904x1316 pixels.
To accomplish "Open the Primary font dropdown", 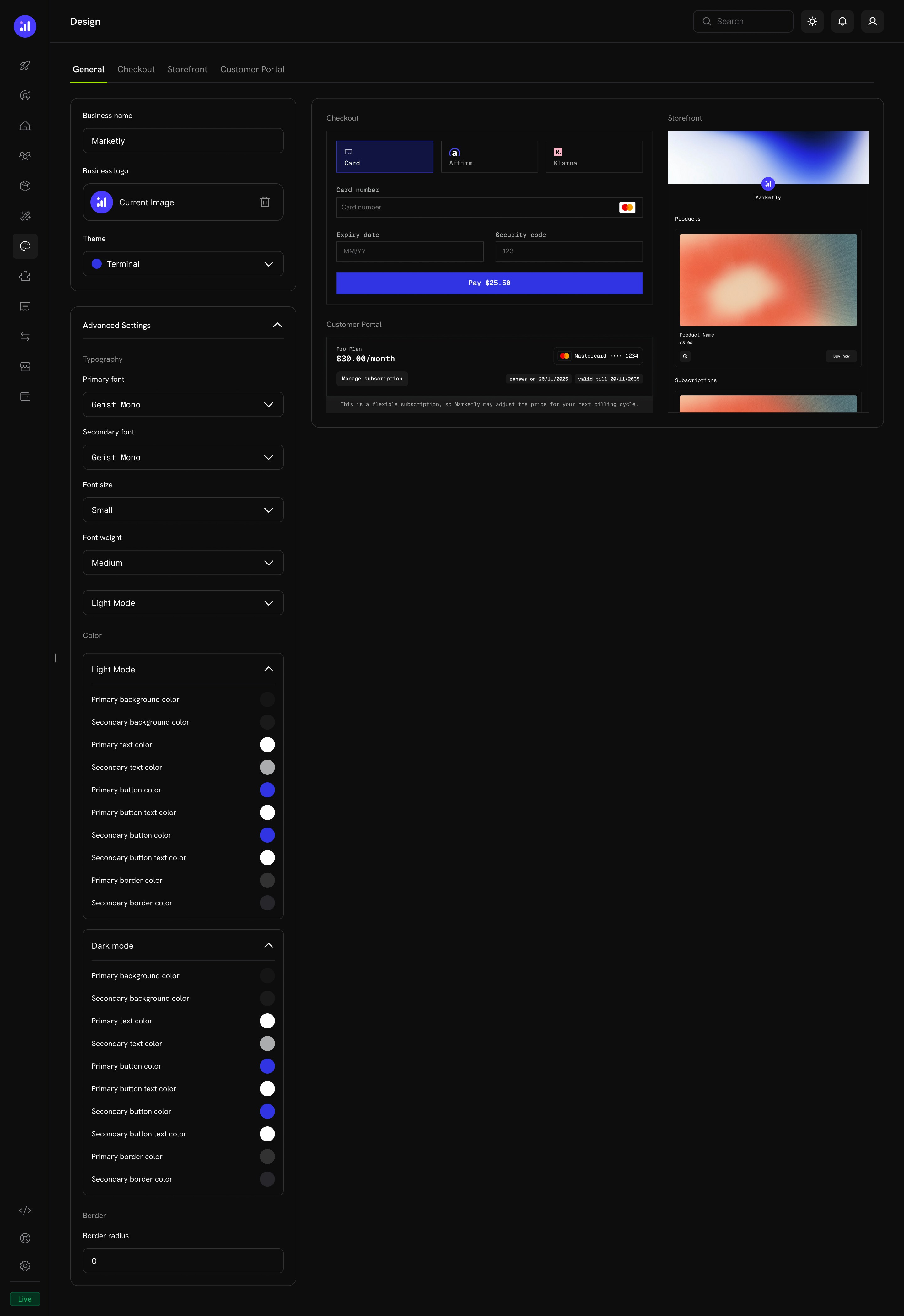I will [182, 404].
